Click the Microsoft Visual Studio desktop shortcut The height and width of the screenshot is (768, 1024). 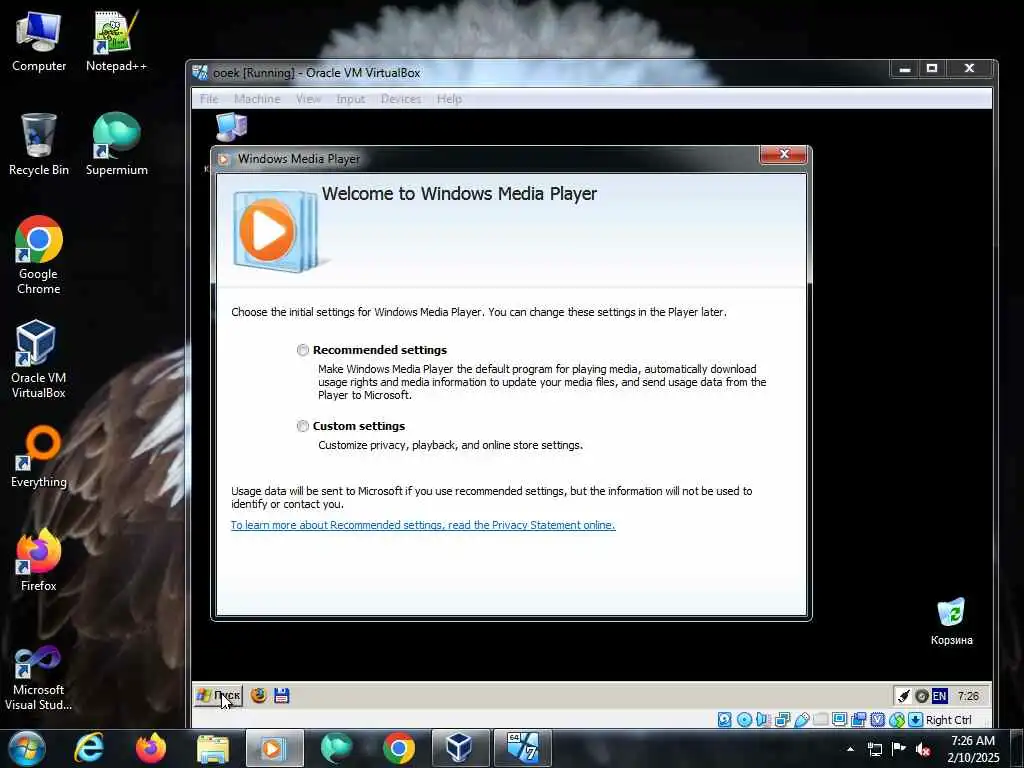(39, 679)
